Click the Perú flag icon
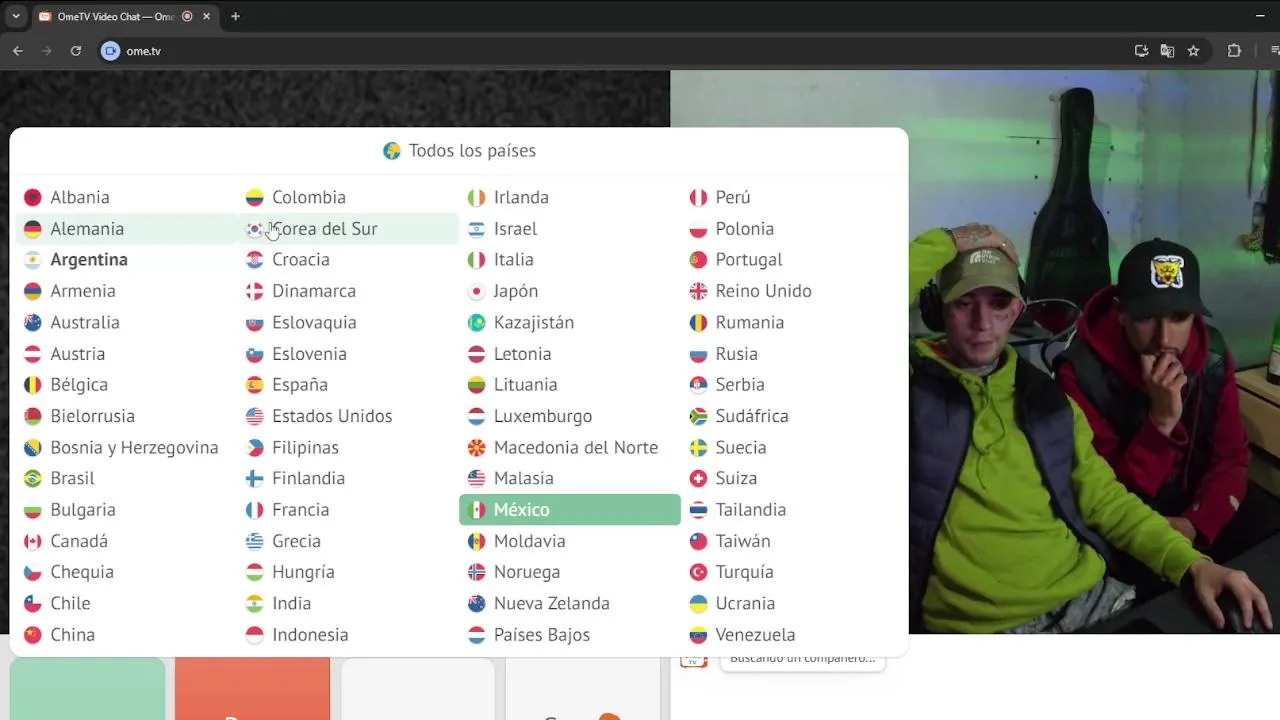Viewport: 1280px width, 720px height. (698, 198)
